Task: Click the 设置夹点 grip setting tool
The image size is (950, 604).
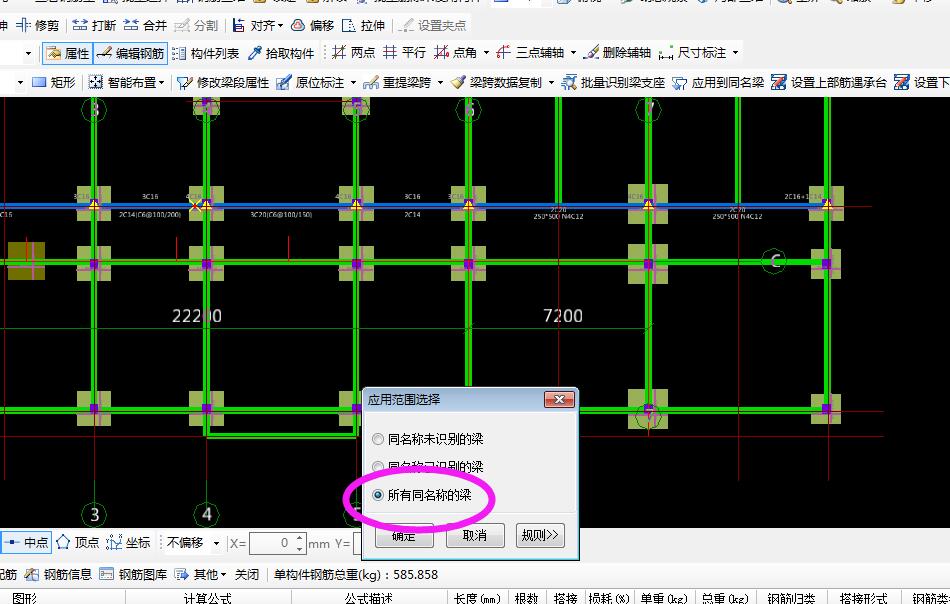Action: click(x=433, y=25)
